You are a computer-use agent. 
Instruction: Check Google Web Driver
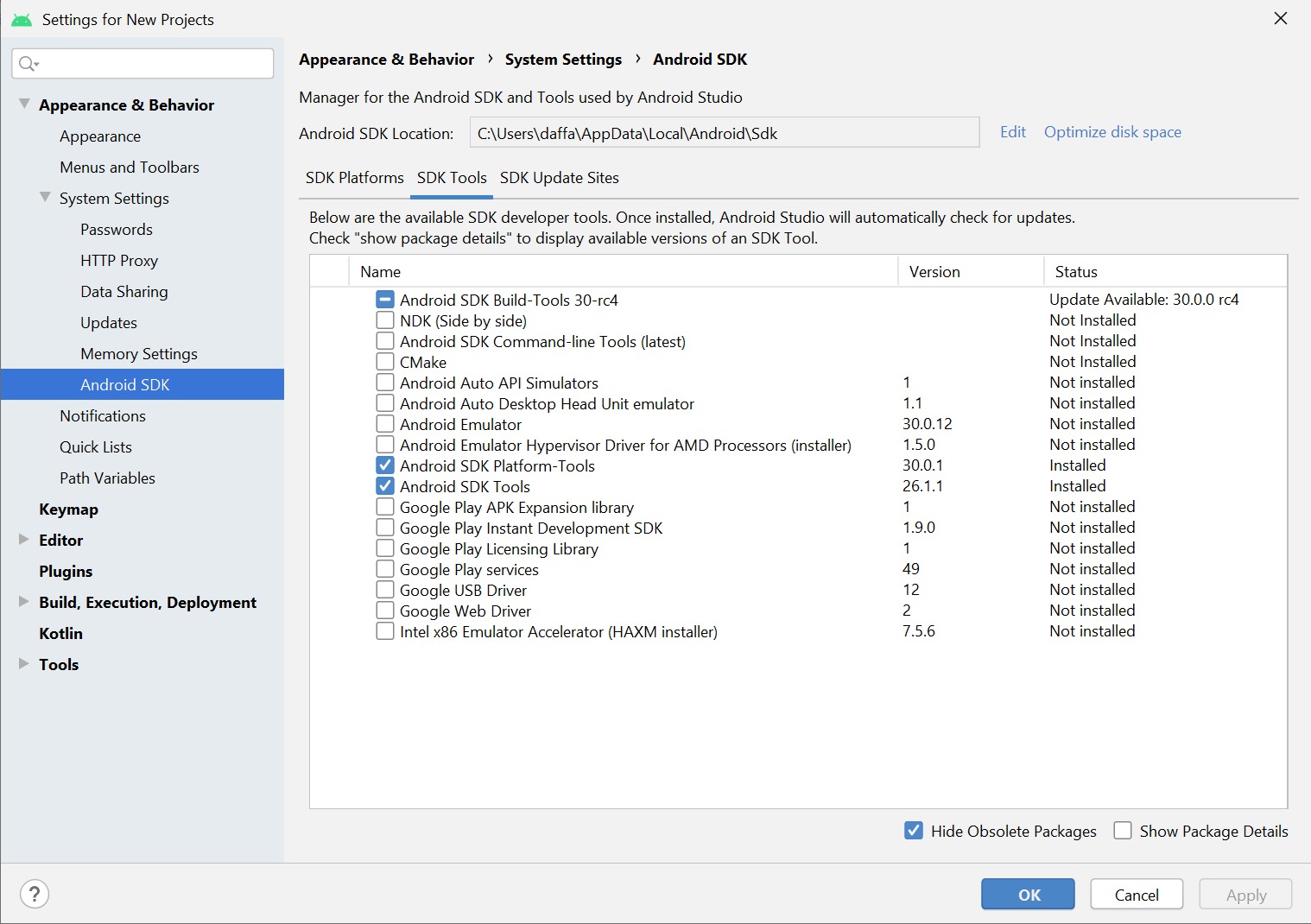point(385,611)
